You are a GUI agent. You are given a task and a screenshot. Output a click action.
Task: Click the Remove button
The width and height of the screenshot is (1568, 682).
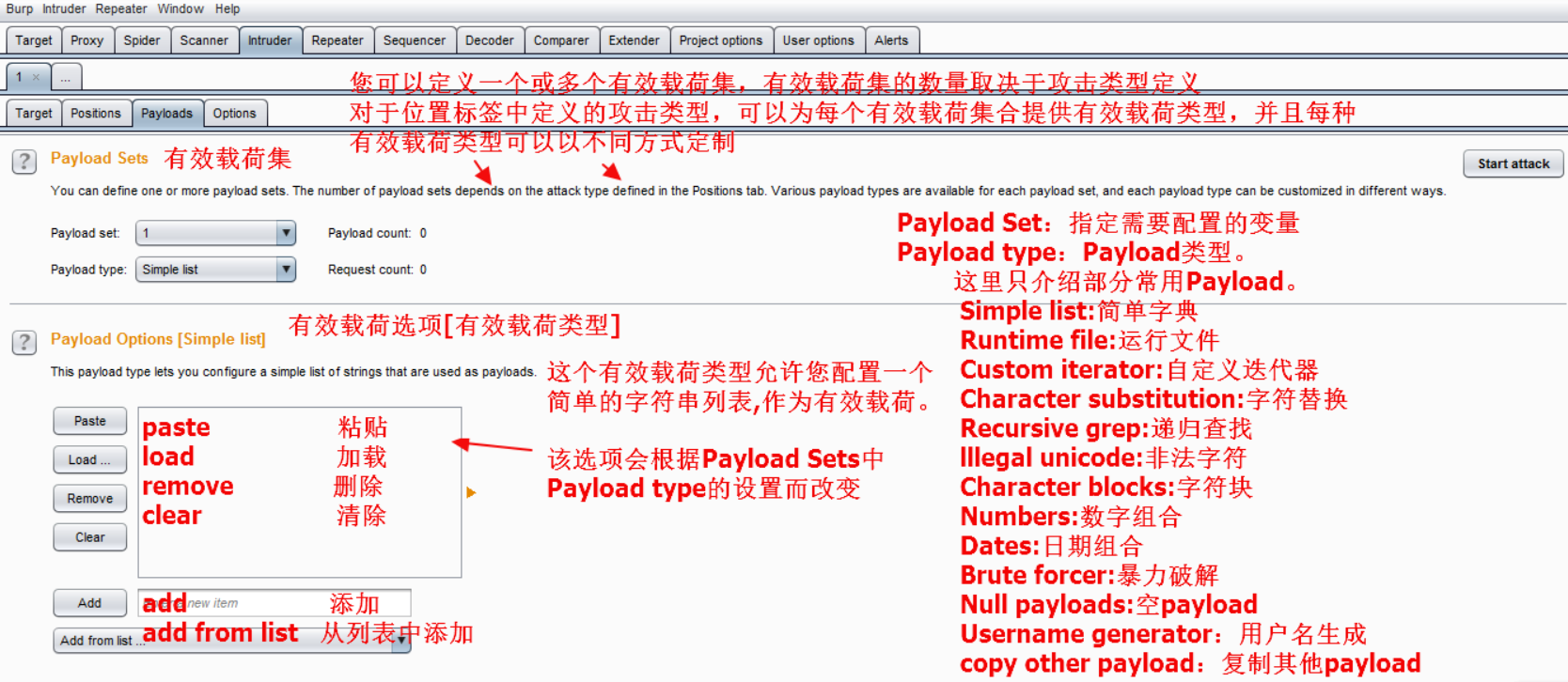[x=90, y=498]
